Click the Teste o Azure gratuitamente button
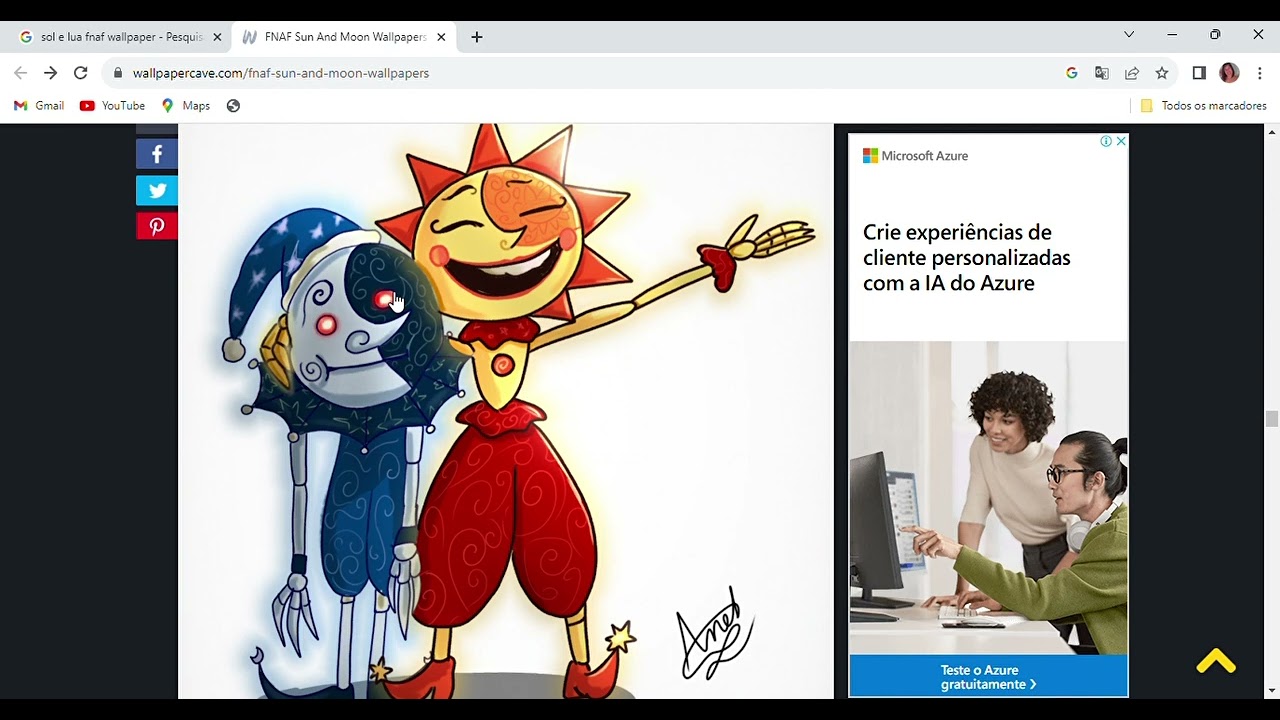 click(x=988, y=677)
